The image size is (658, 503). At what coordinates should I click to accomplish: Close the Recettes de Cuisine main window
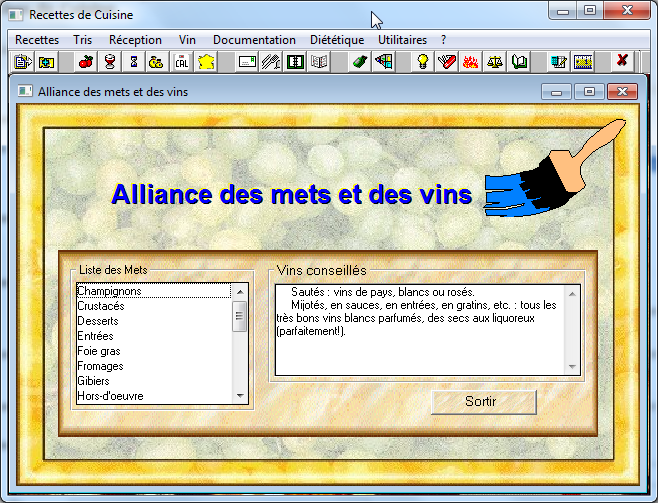pyautogui.click(x=627, y=10)
